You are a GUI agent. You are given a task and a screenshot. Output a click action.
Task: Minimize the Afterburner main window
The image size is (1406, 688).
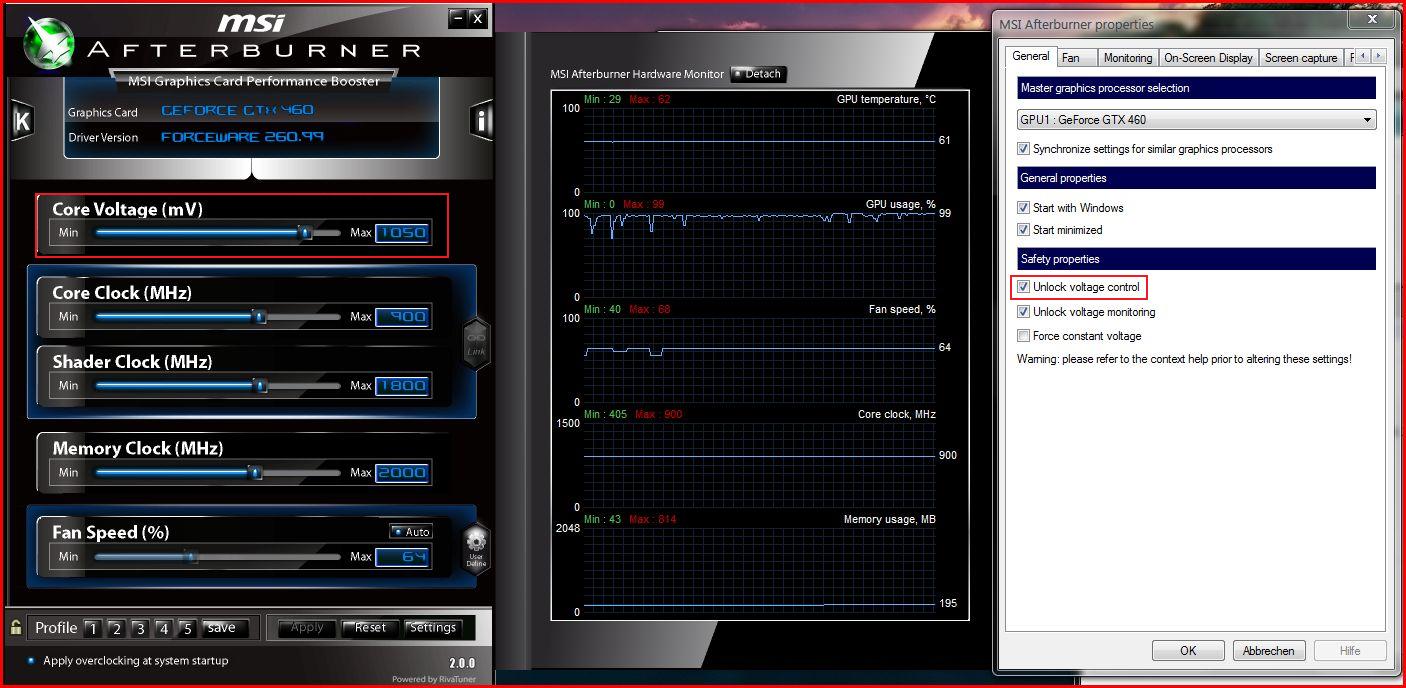458,17
